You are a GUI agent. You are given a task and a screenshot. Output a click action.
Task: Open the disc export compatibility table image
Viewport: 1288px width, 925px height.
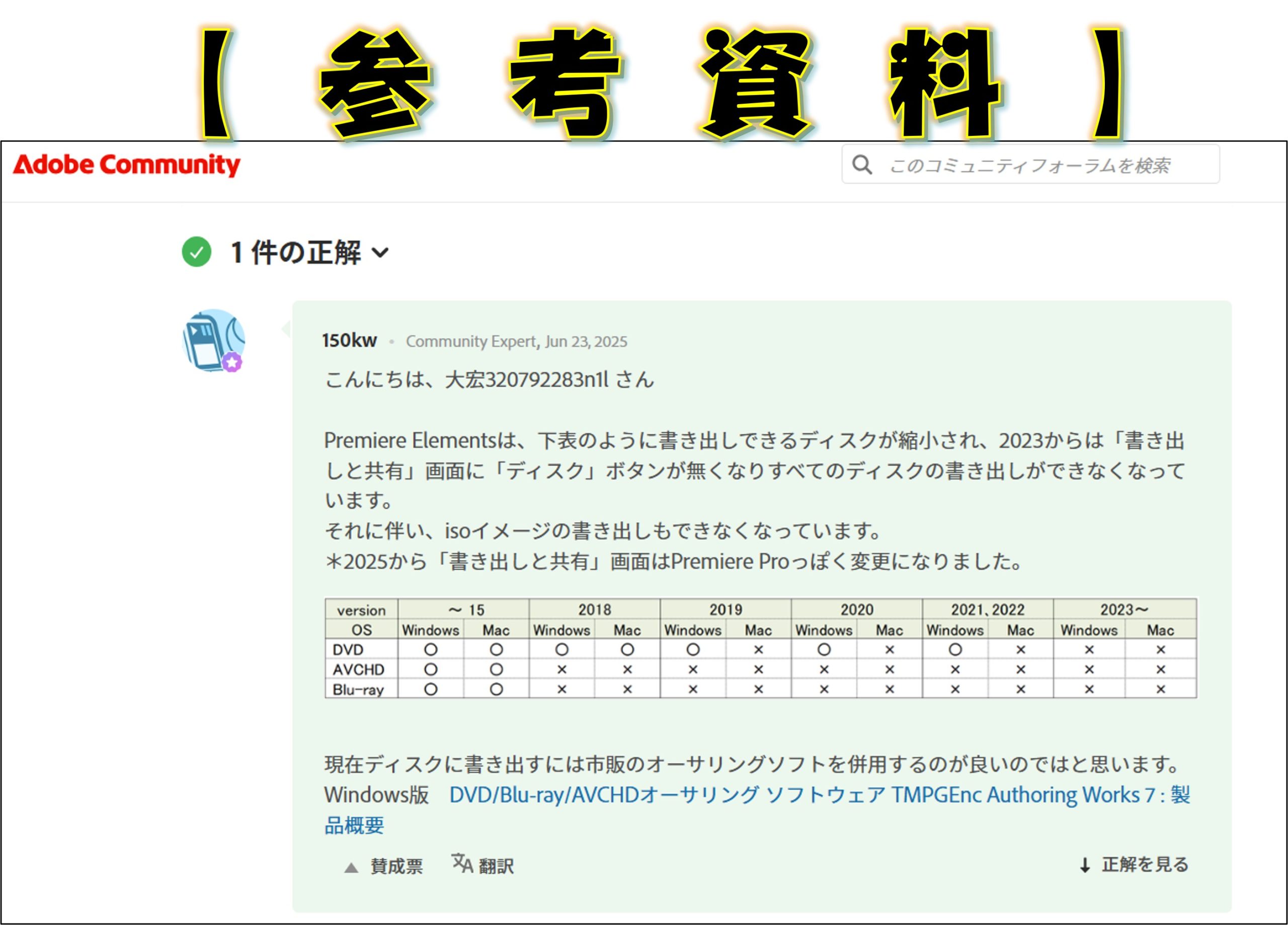point(760,648)
